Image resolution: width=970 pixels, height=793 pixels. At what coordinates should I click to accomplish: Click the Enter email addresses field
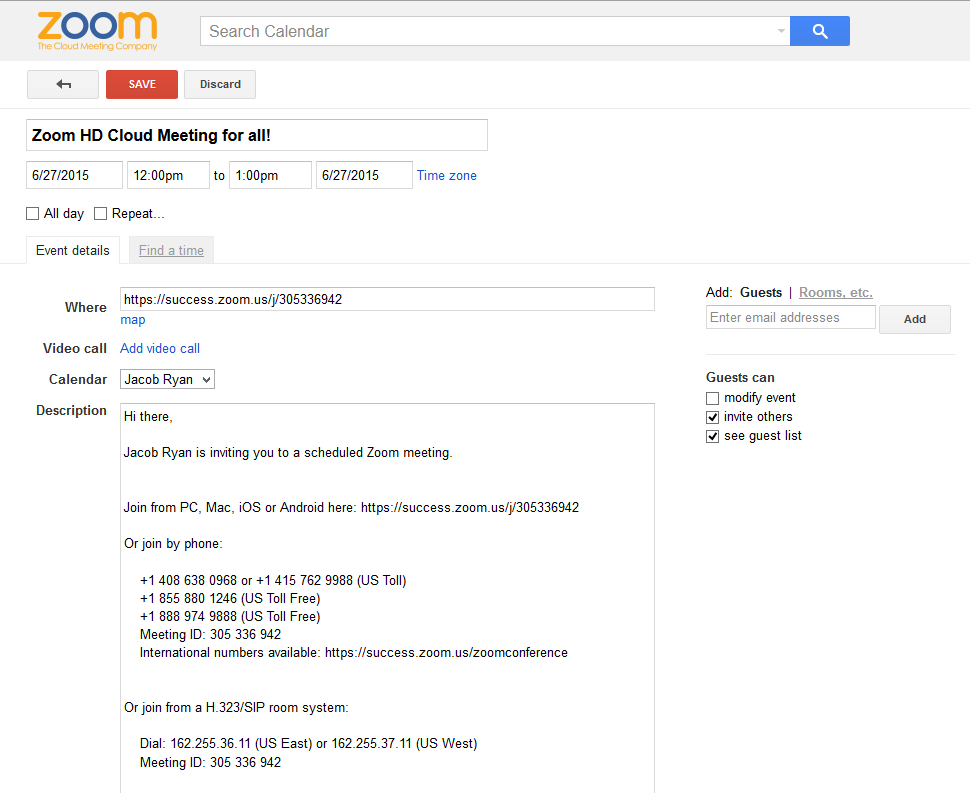(790, 318)
